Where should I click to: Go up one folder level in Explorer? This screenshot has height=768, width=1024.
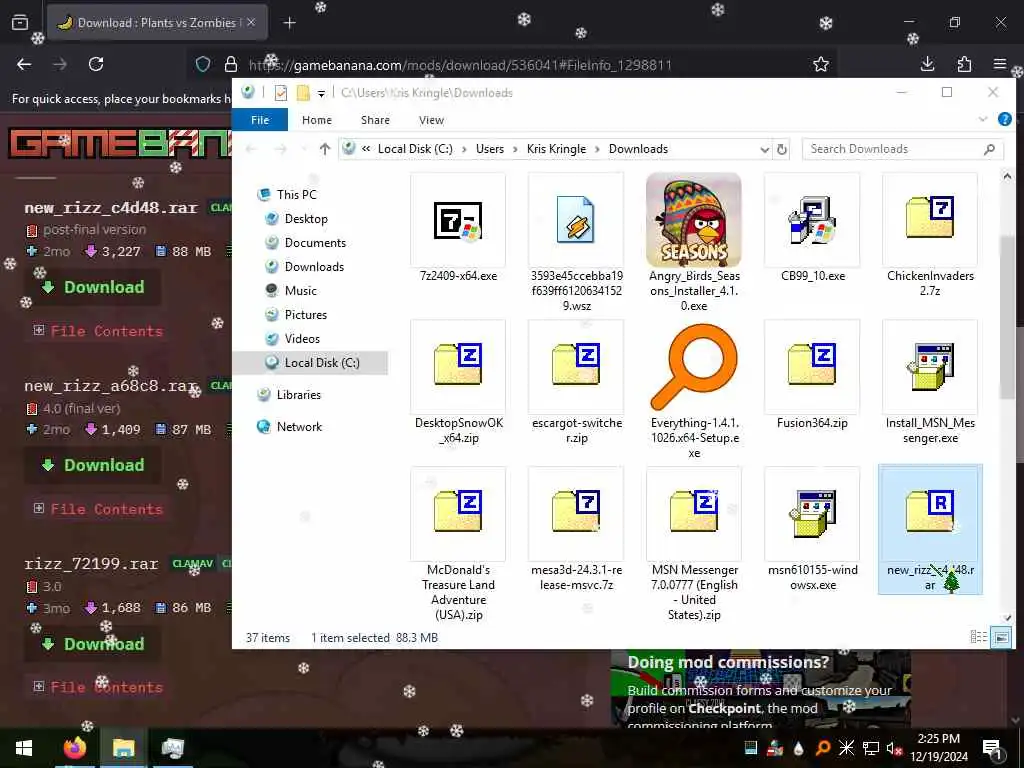(x=325, y=149)
